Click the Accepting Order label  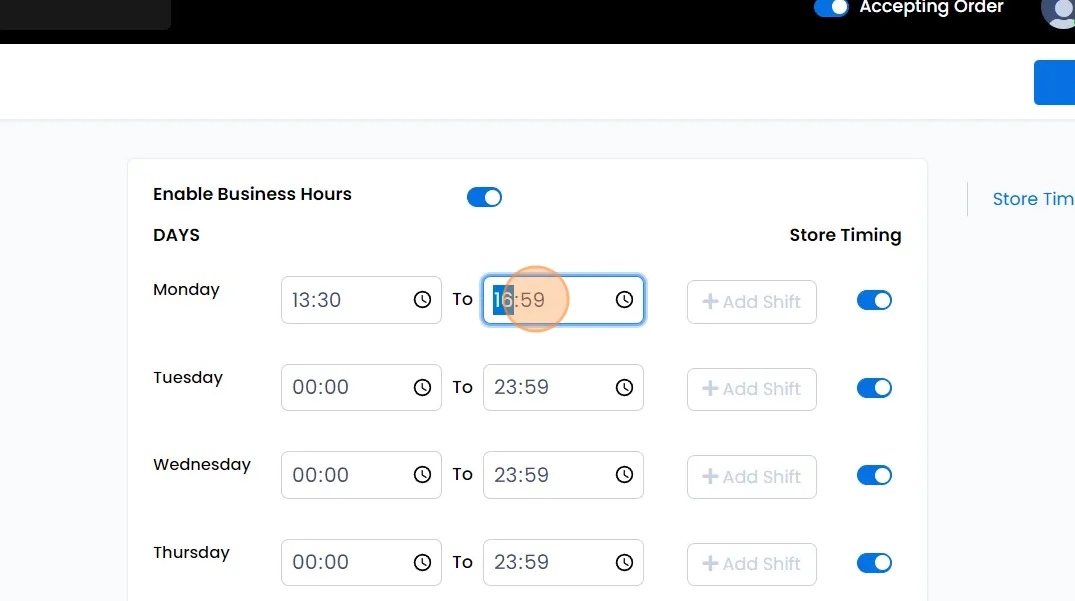tap(931, 8)
